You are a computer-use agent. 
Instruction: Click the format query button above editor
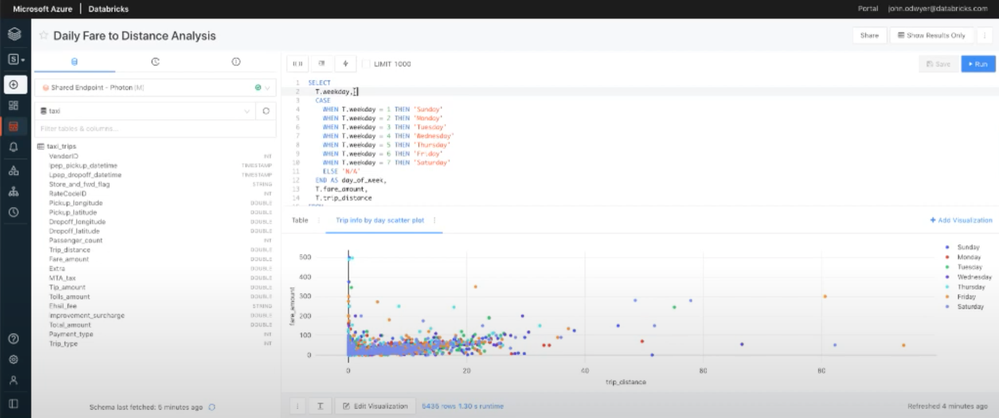click(322, 64)
